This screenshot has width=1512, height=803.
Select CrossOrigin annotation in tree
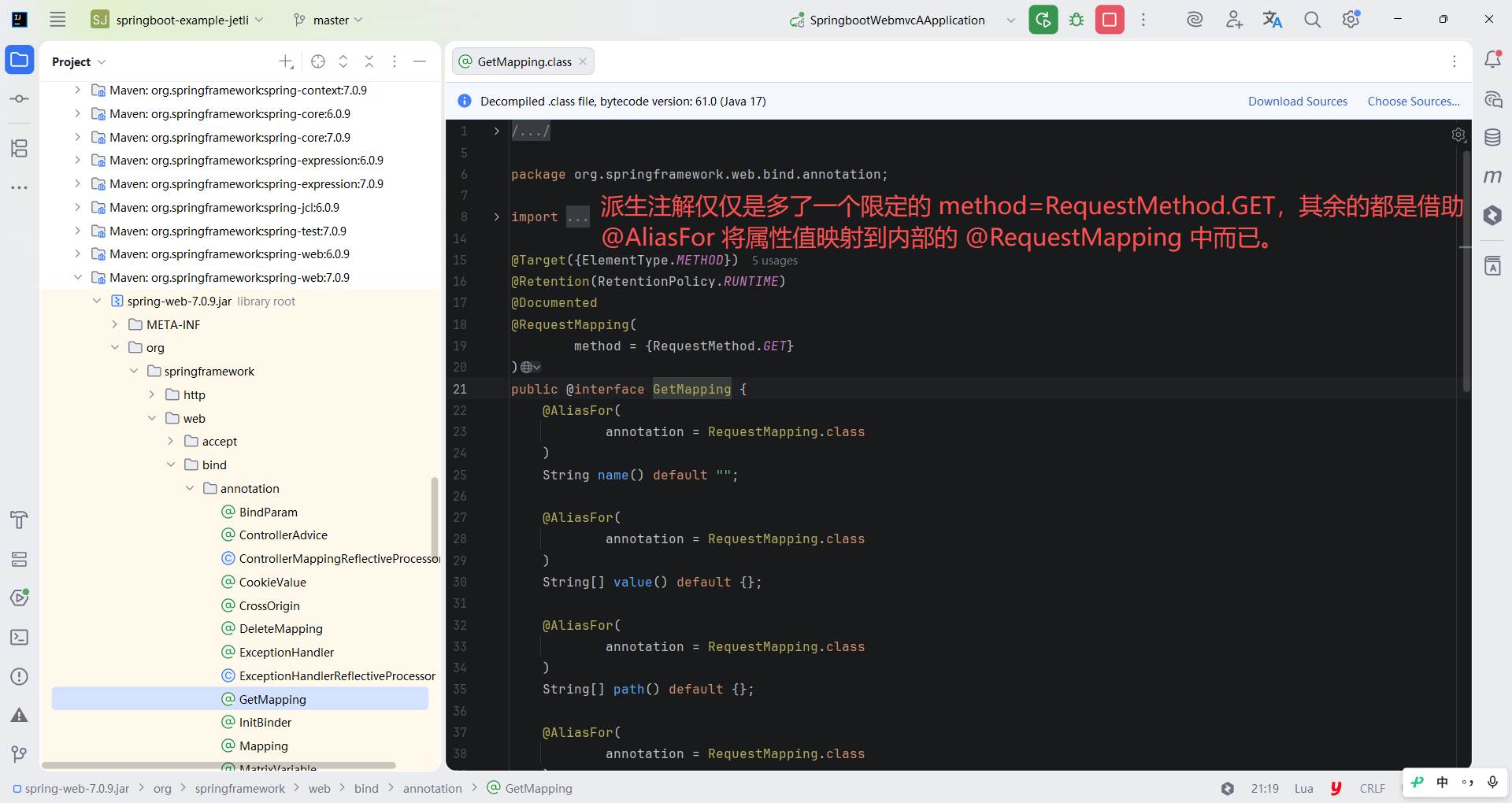pos(269,605)
